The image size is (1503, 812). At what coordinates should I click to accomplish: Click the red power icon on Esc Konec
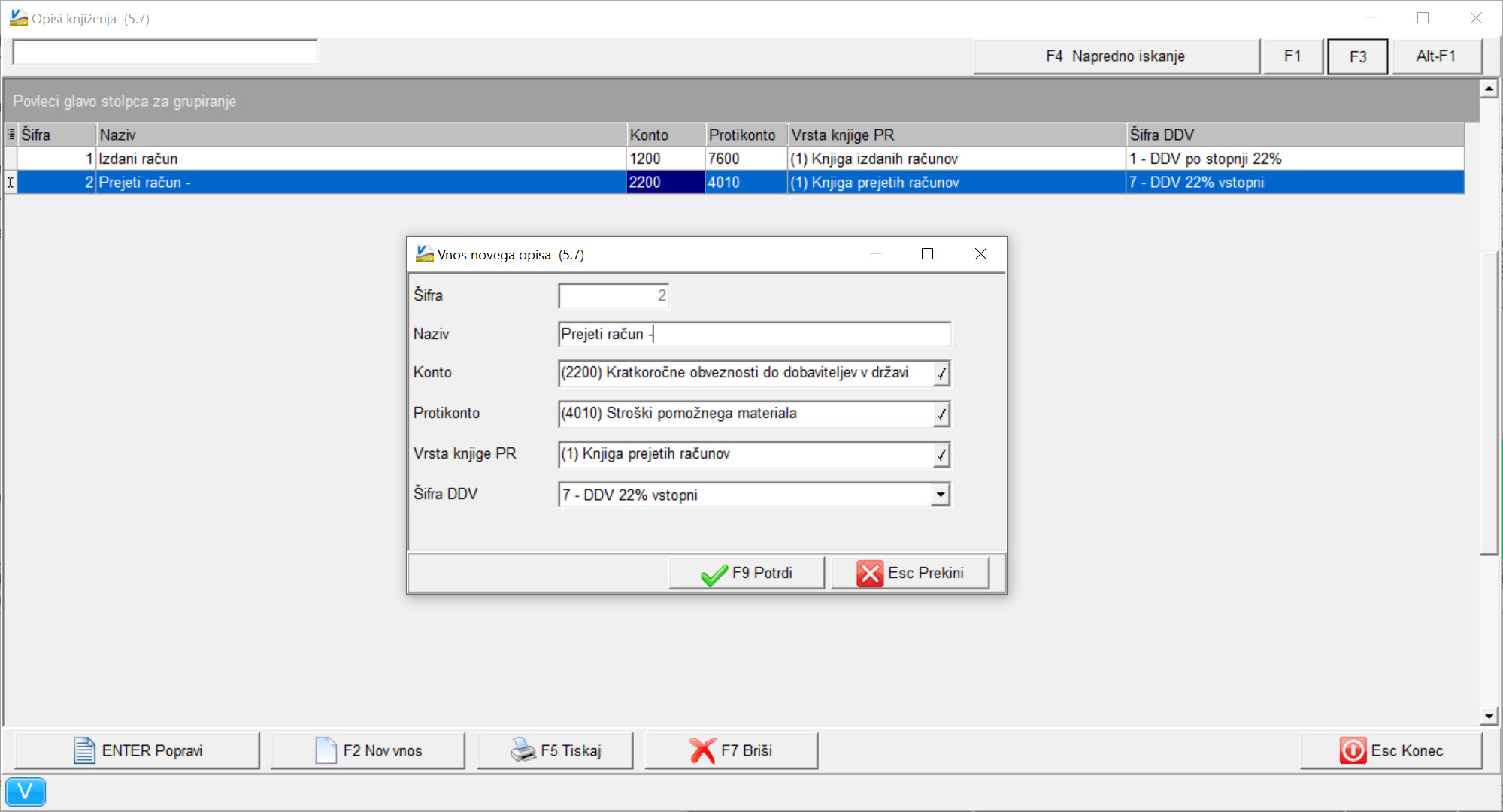click(x=1353, y=750)
